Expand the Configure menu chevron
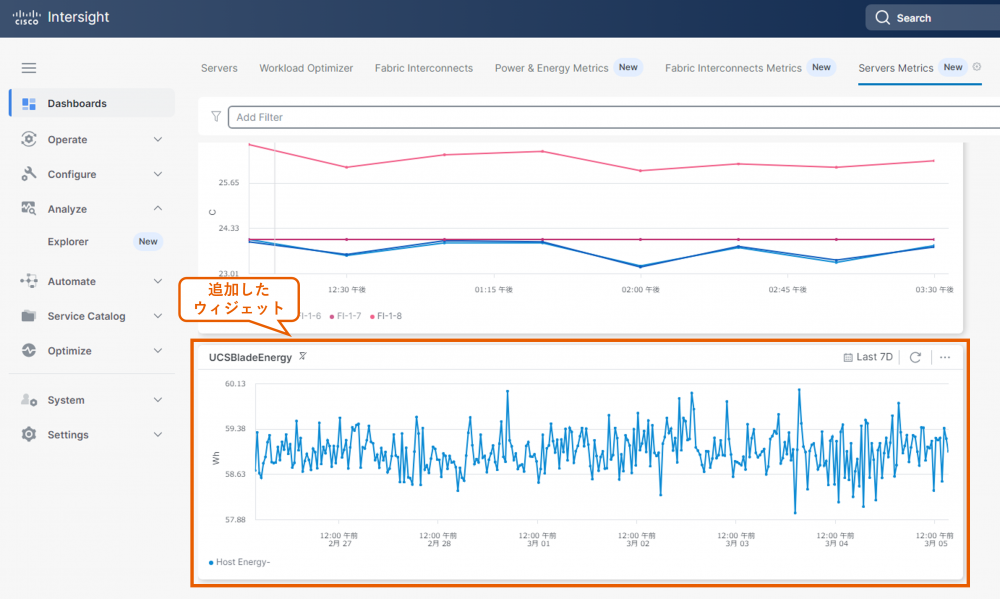 click(x=158, y=174)
